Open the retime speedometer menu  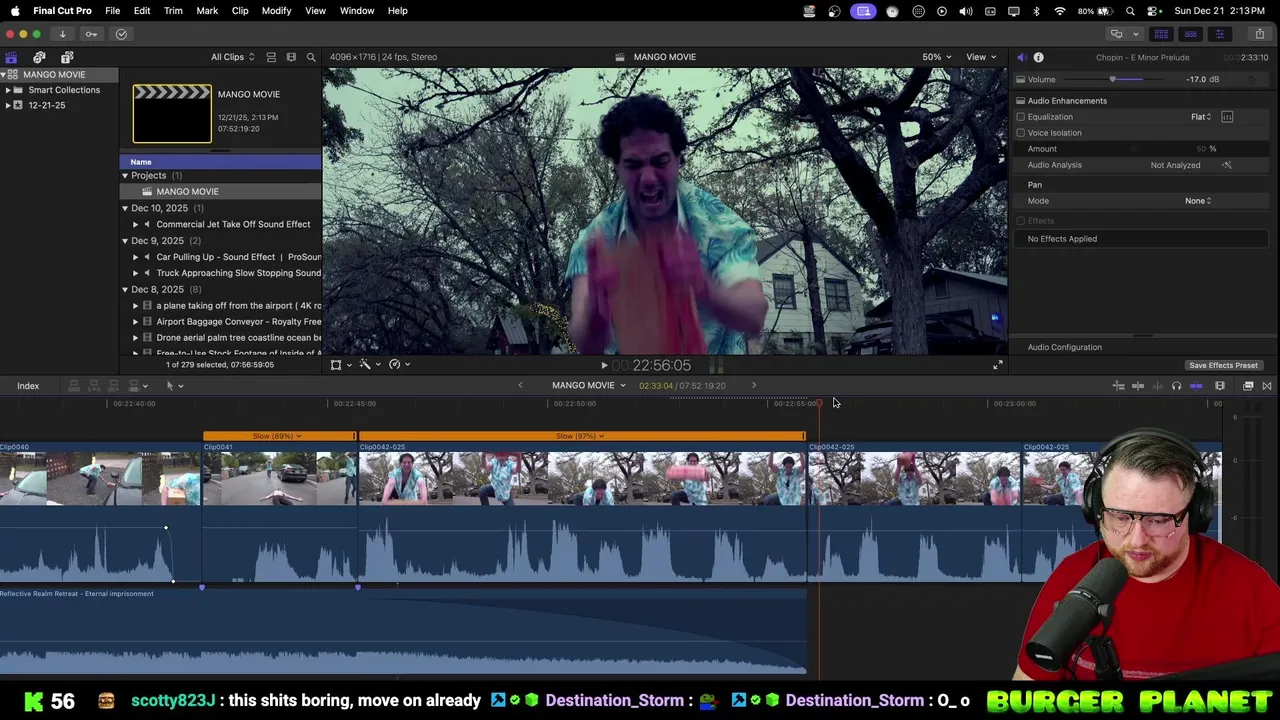[x=398, y=365]
